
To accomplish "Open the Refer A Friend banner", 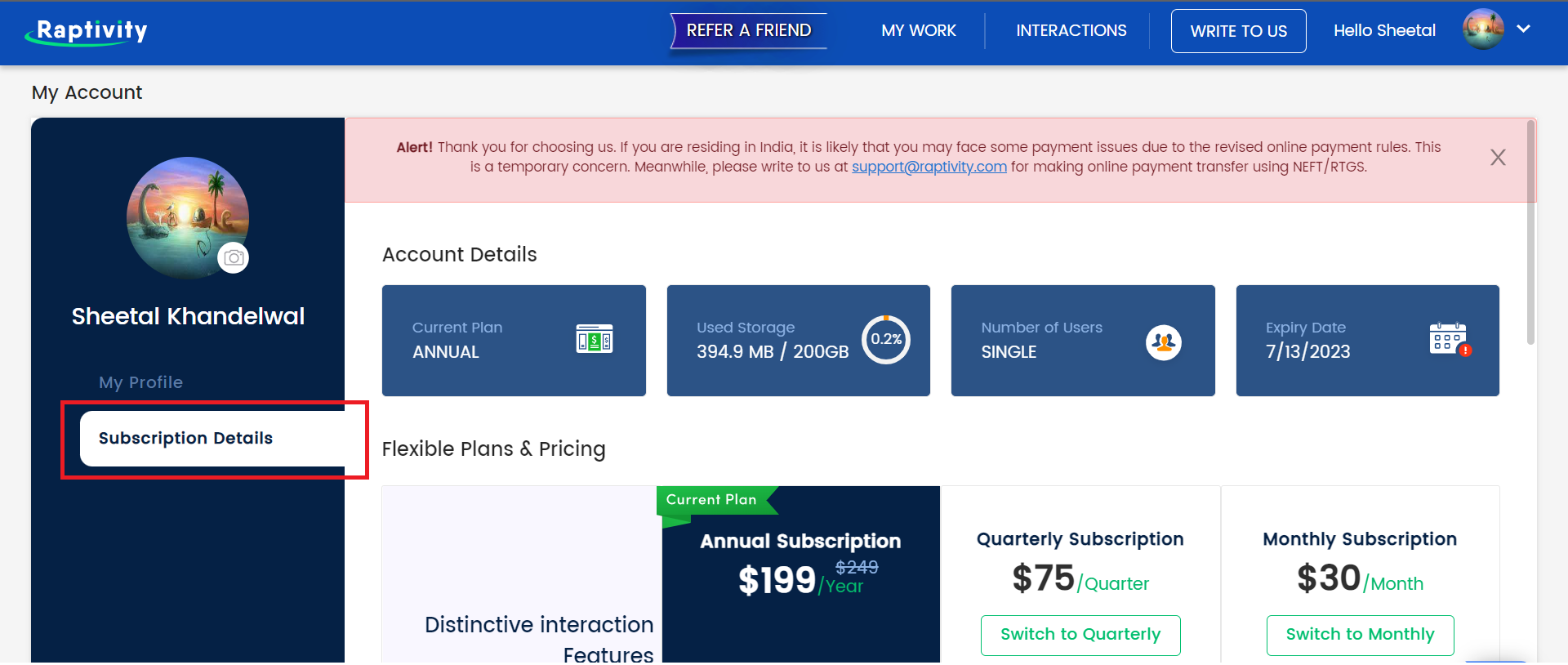I will [x=749, y=31].
